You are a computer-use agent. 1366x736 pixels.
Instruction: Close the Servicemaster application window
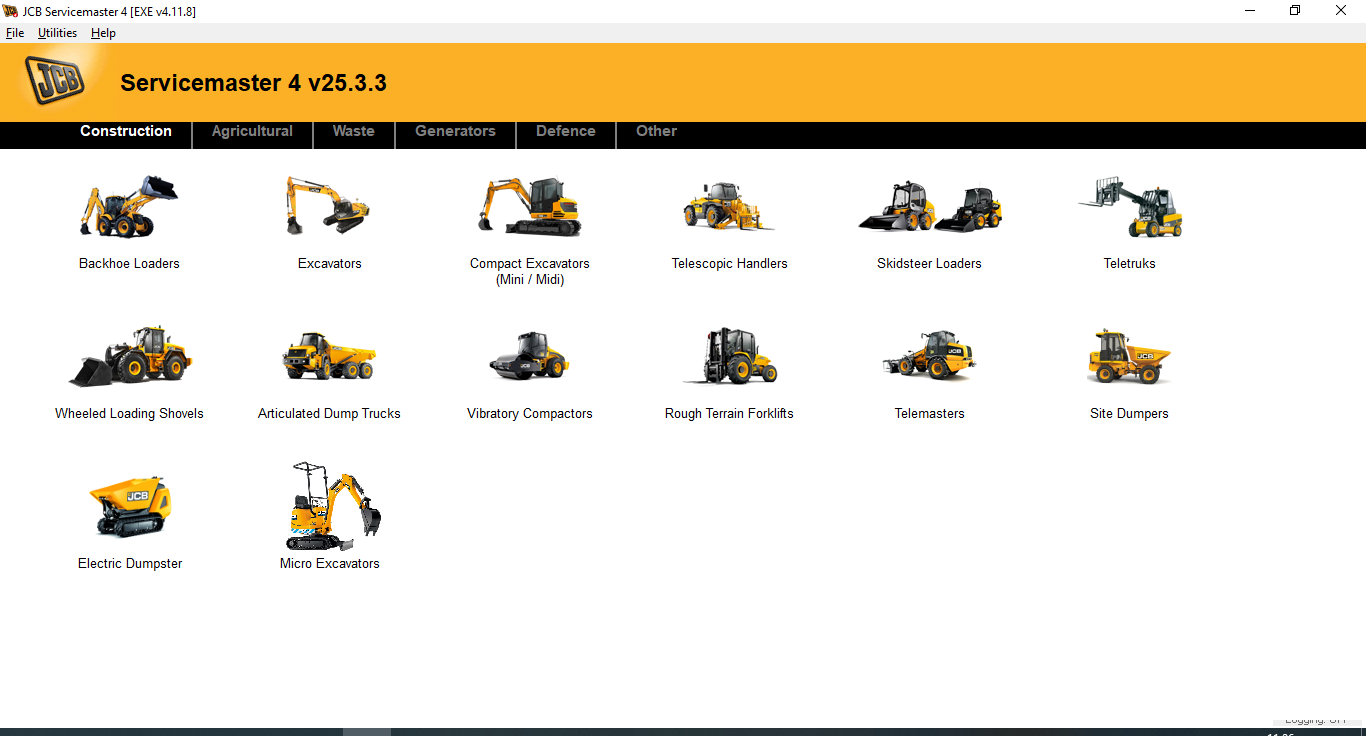coord(1341,11)
